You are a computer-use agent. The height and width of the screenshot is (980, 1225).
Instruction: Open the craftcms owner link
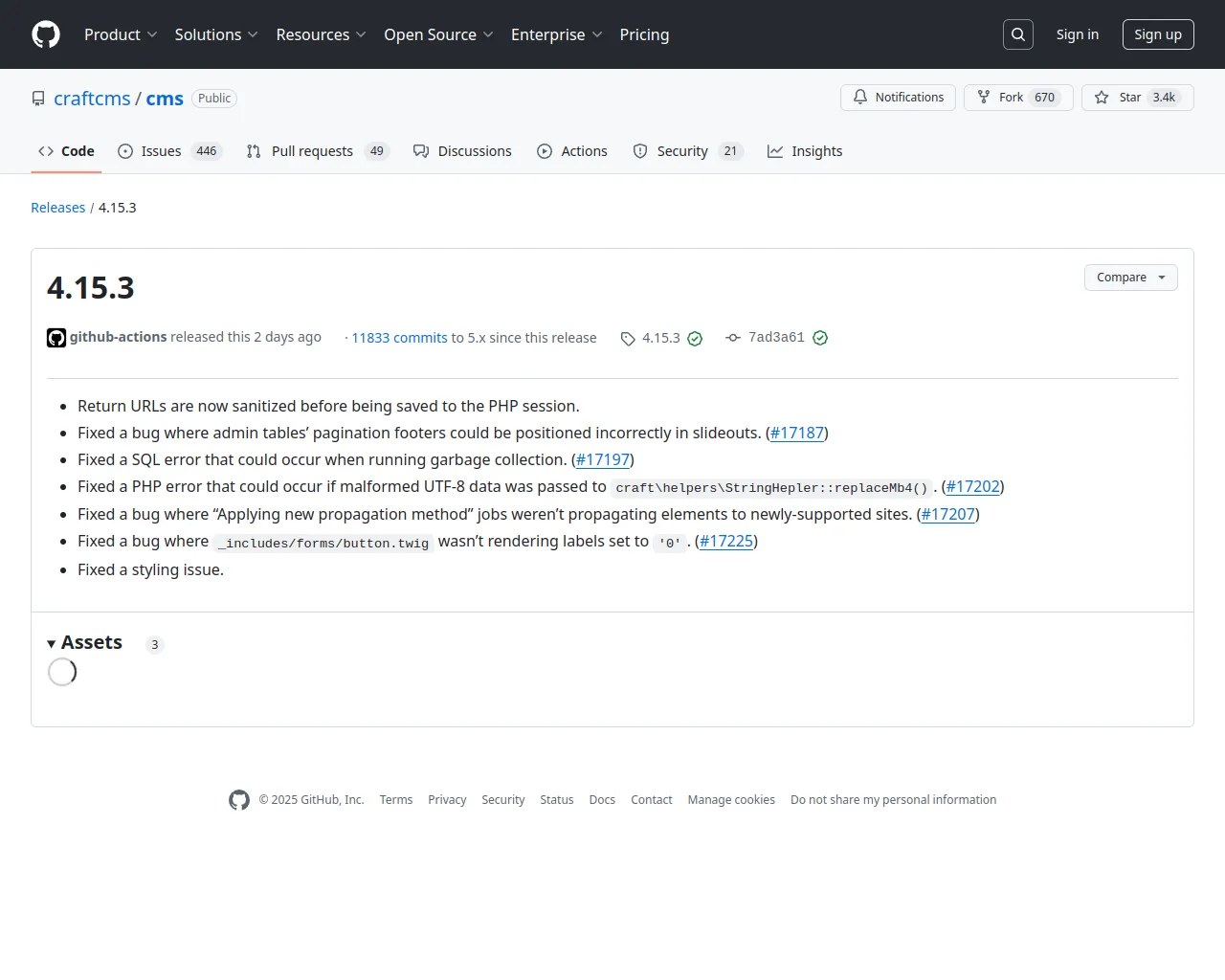[x=92, y=99]
